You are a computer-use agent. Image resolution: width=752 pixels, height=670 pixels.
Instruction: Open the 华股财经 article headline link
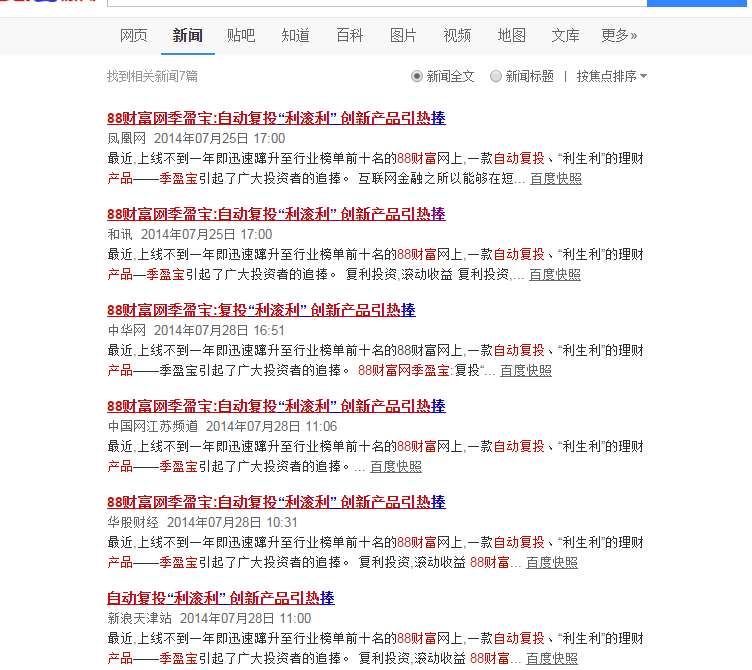276,502
